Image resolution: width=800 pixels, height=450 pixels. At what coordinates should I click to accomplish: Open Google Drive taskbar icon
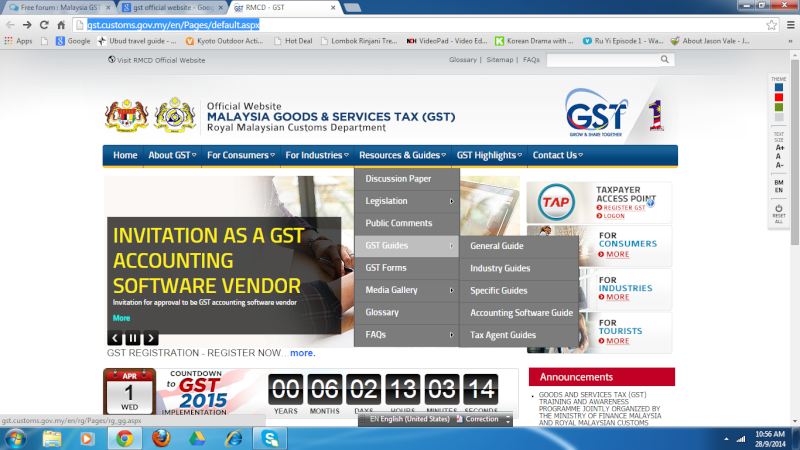(x=197, y=439)
